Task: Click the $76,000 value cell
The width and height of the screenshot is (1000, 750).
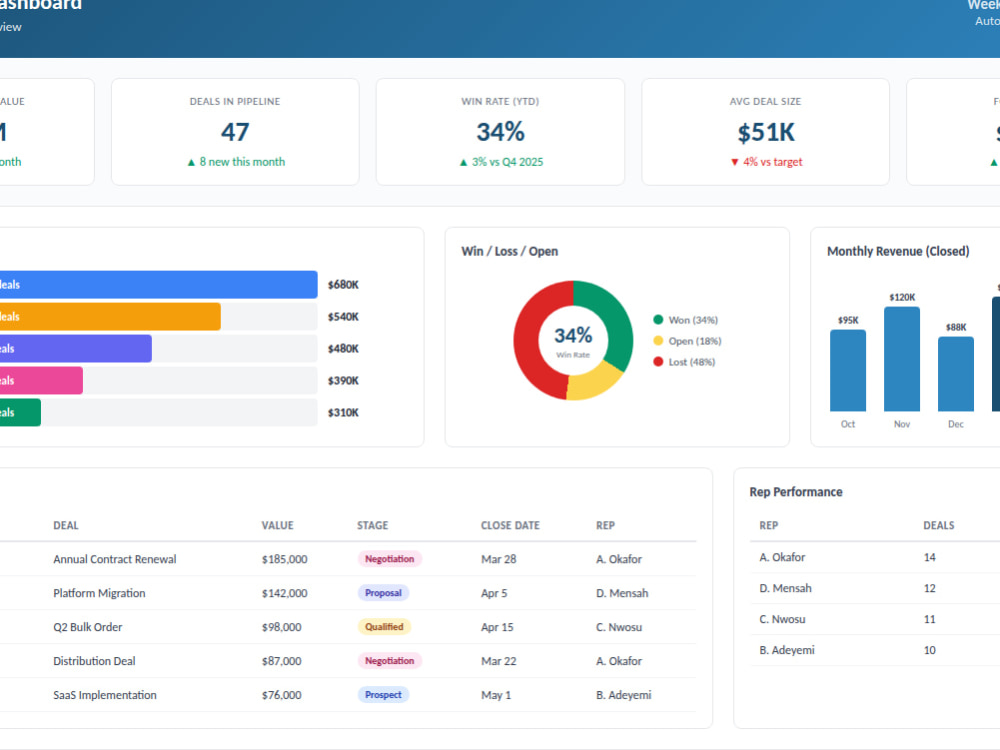Action: pyautogui.click(x=281, y=695)
